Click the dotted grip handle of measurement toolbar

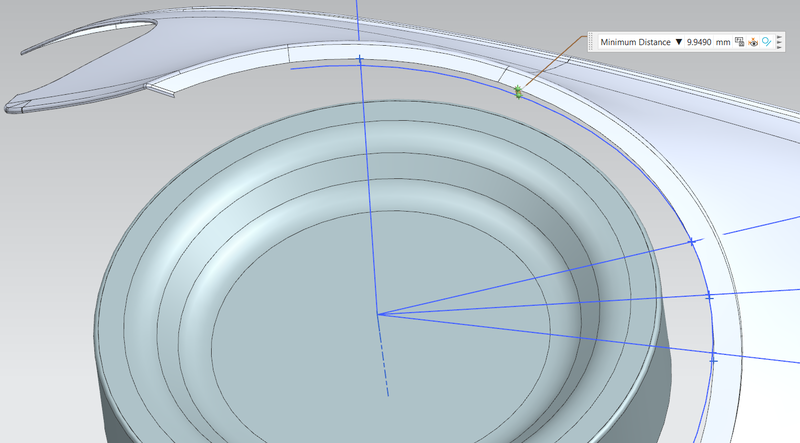click(x=591, y=43)
